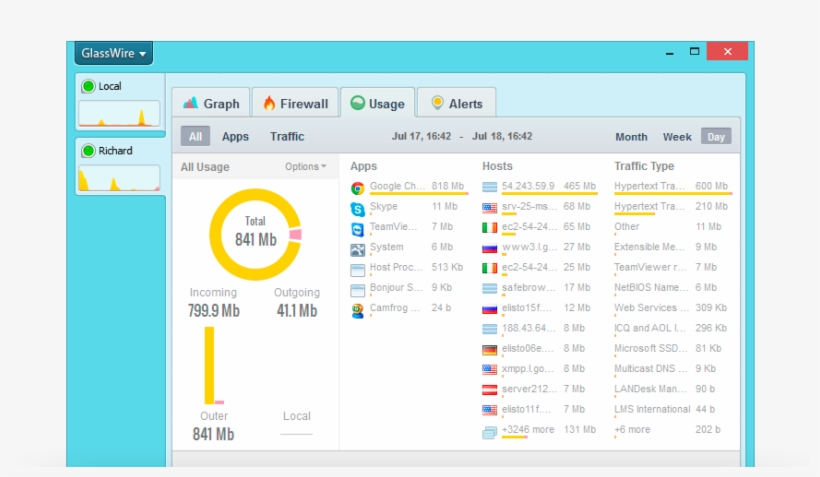Click the Russian flag beside www3.l.g host

pos(489,248)
